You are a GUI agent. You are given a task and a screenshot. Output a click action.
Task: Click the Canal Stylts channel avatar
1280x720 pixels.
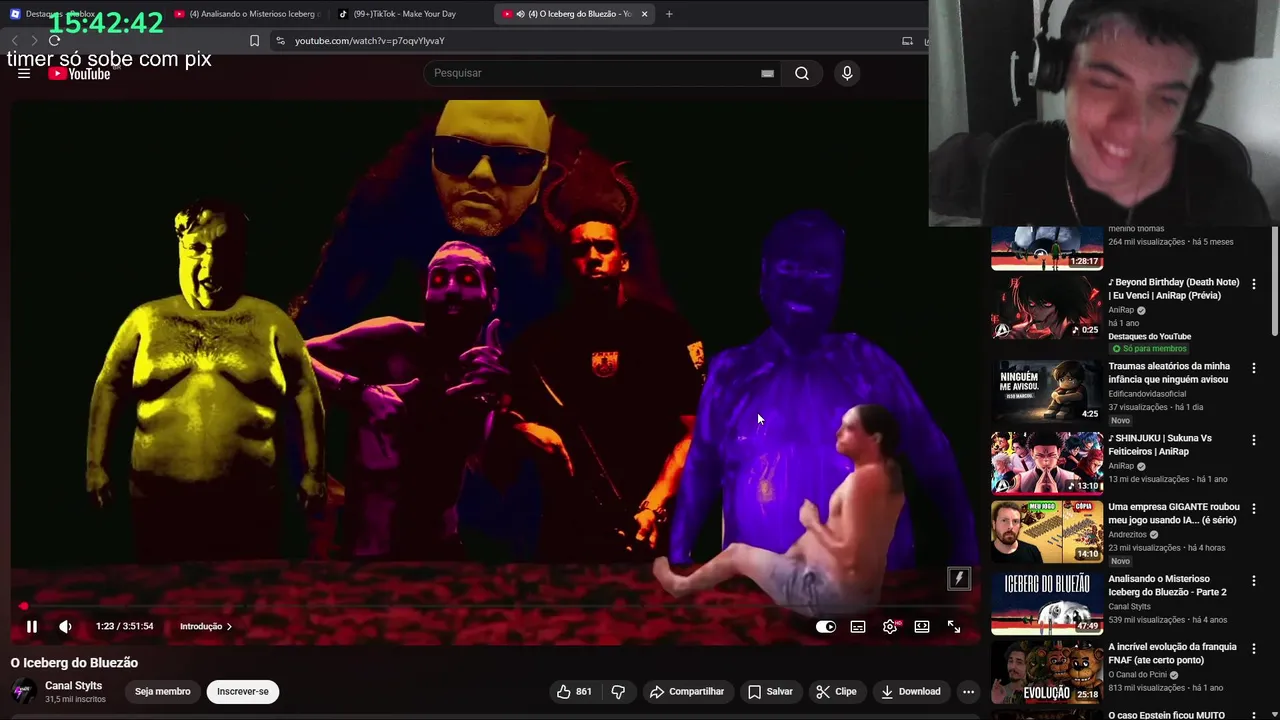24,691
